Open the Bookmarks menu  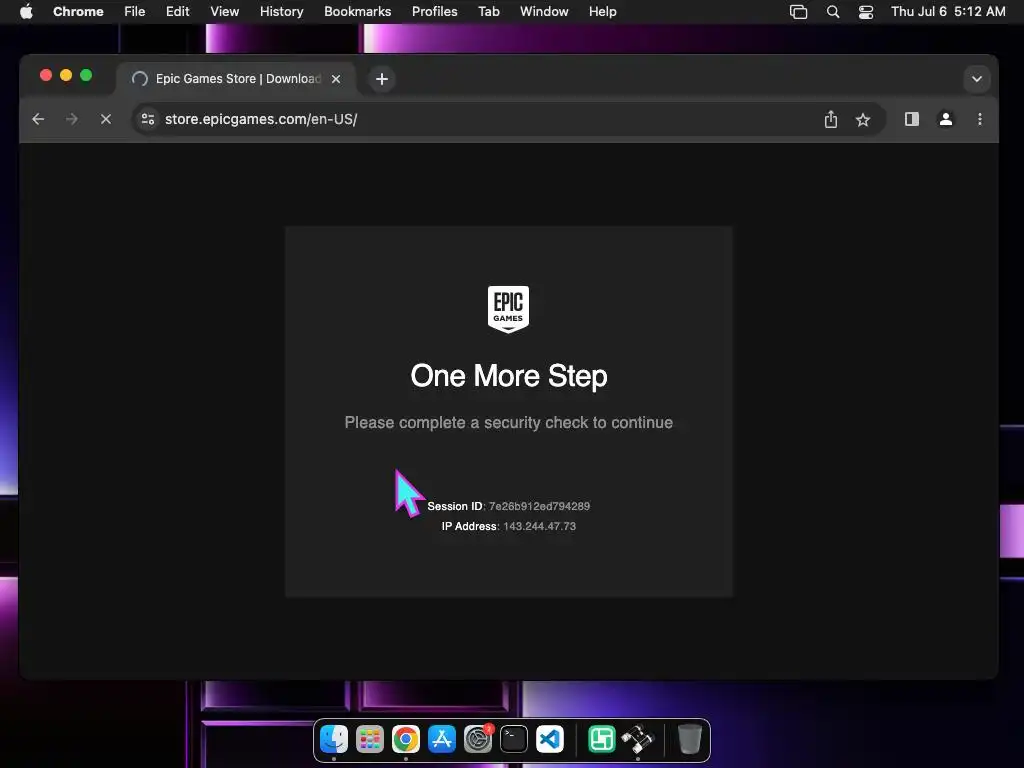[x=357, y=12]
